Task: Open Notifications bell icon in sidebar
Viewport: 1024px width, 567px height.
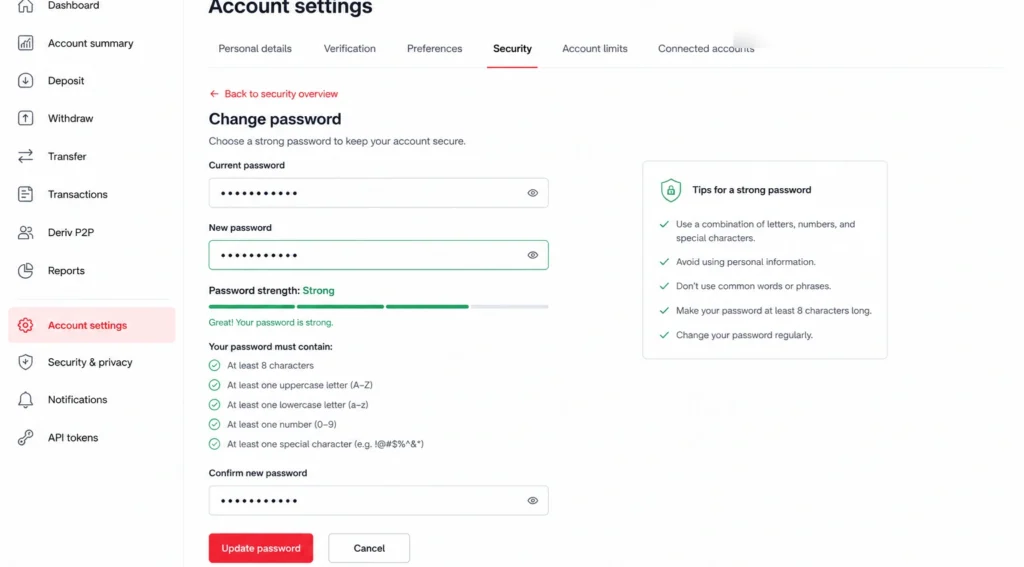Action: coord(25,400)
